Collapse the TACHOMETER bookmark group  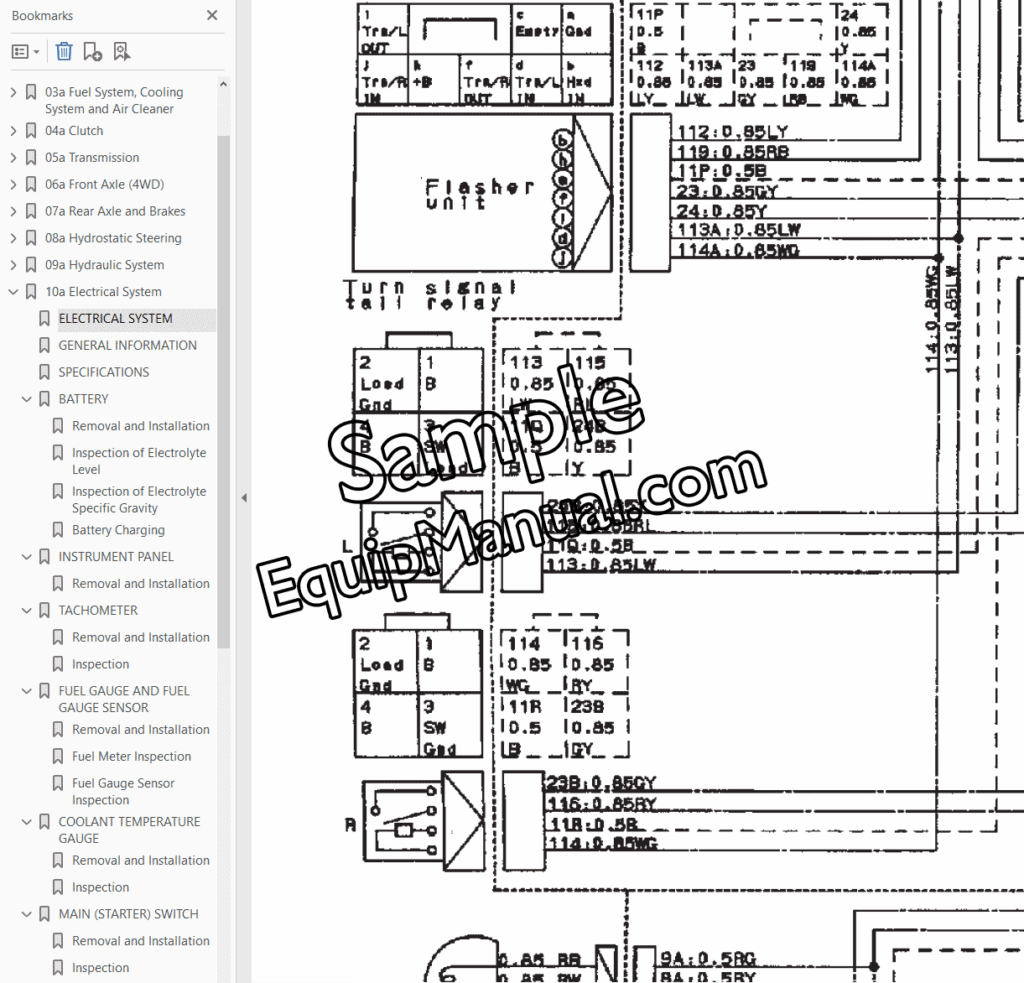coord(27,610)
